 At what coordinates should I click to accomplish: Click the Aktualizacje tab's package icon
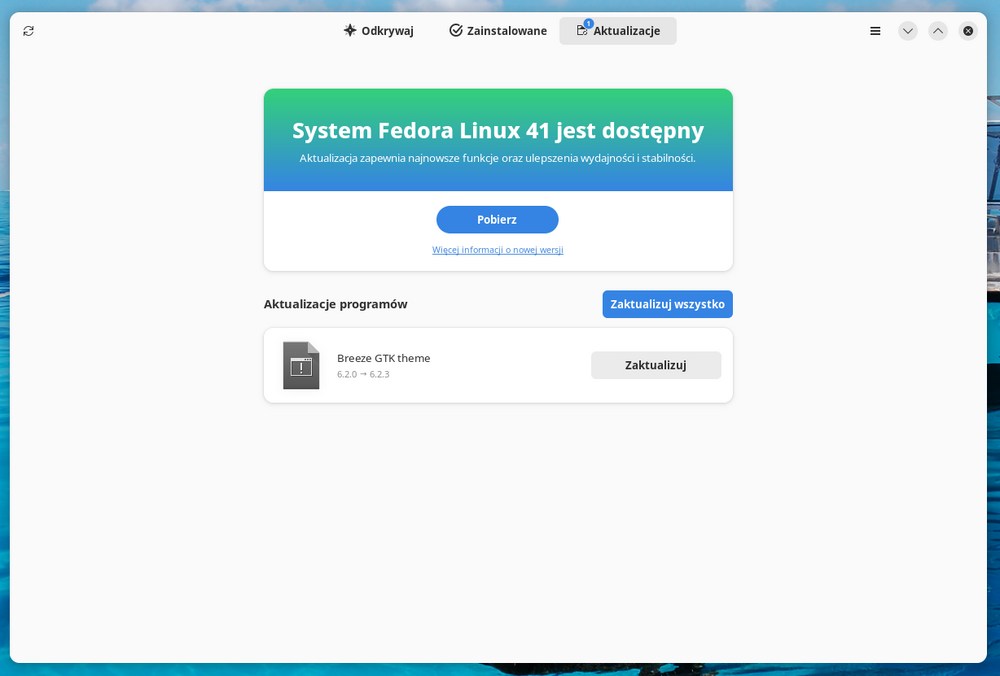point(582,32)
